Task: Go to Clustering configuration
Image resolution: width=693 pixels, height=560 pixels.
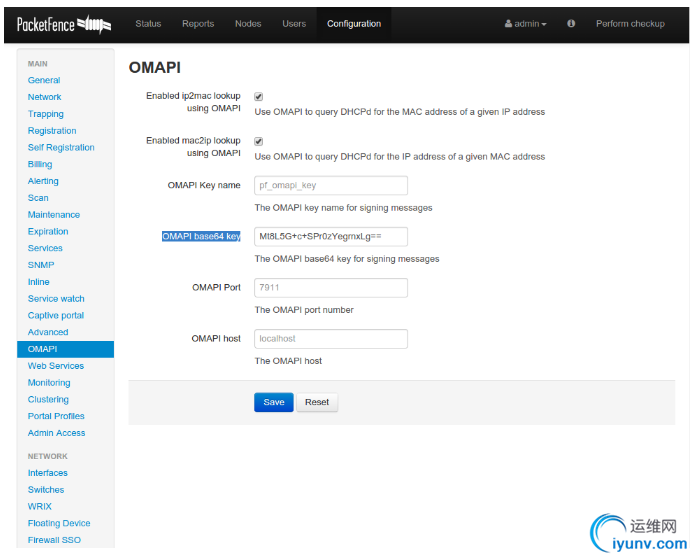Action: tap(48, 400)
